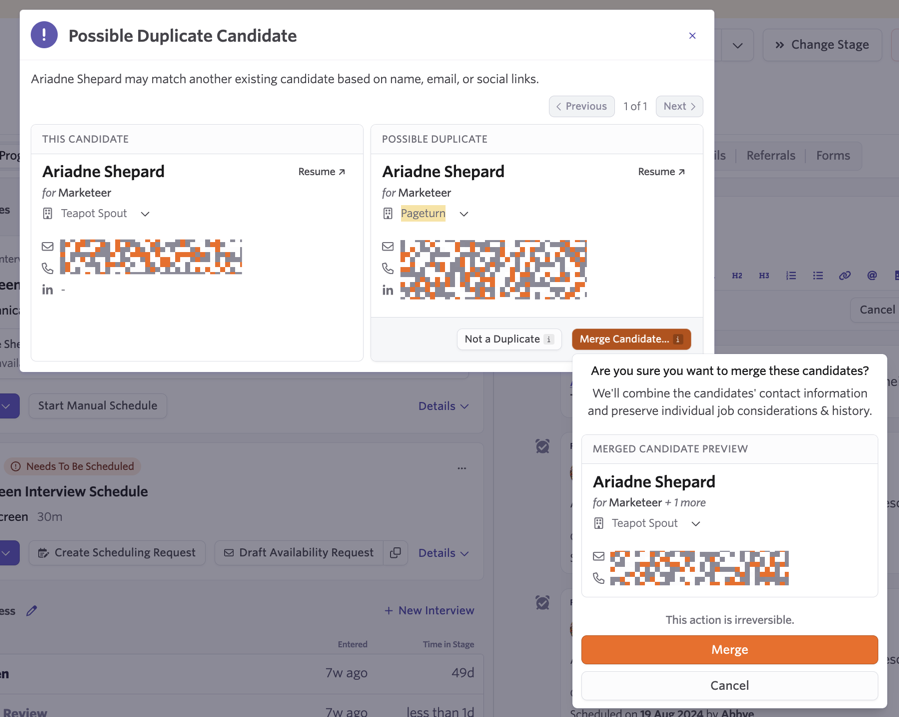Click email icon in possible duplicate card

[388, 246]
